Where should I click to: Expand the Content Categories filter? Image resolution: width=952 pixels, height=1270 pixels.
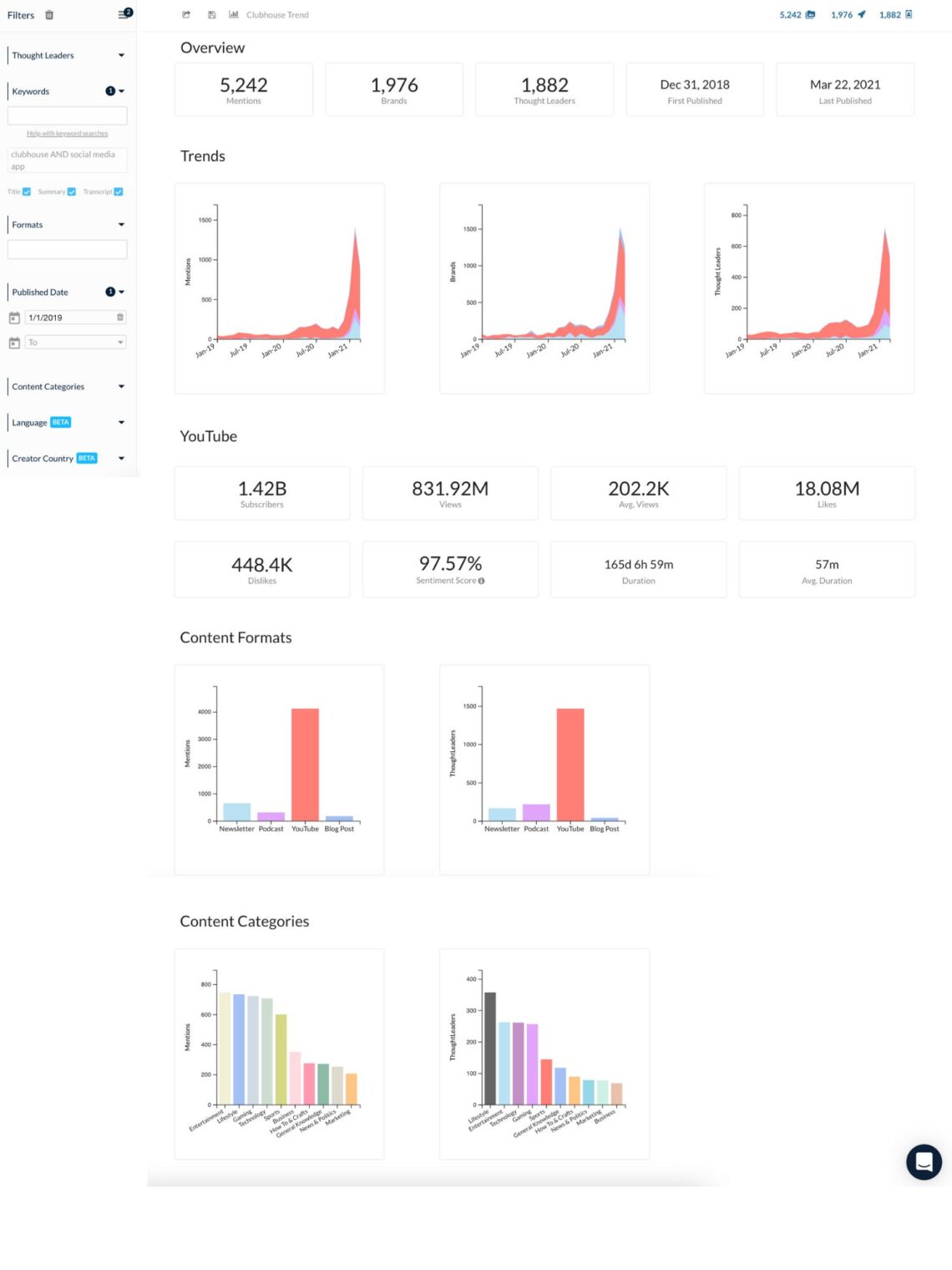tap(122, 386)
